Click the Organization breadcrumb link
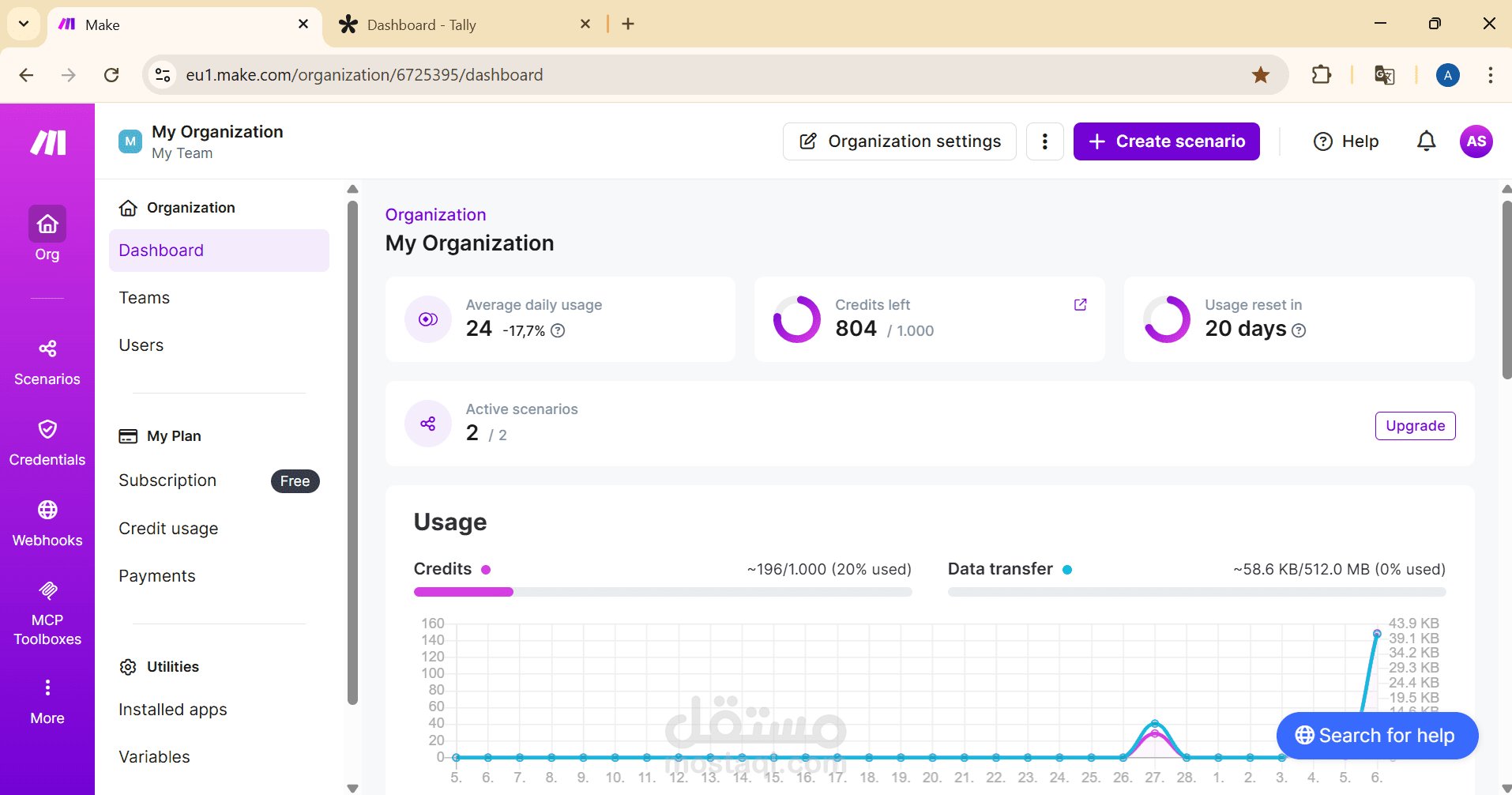1512x795 pixels. pos(435,215)
